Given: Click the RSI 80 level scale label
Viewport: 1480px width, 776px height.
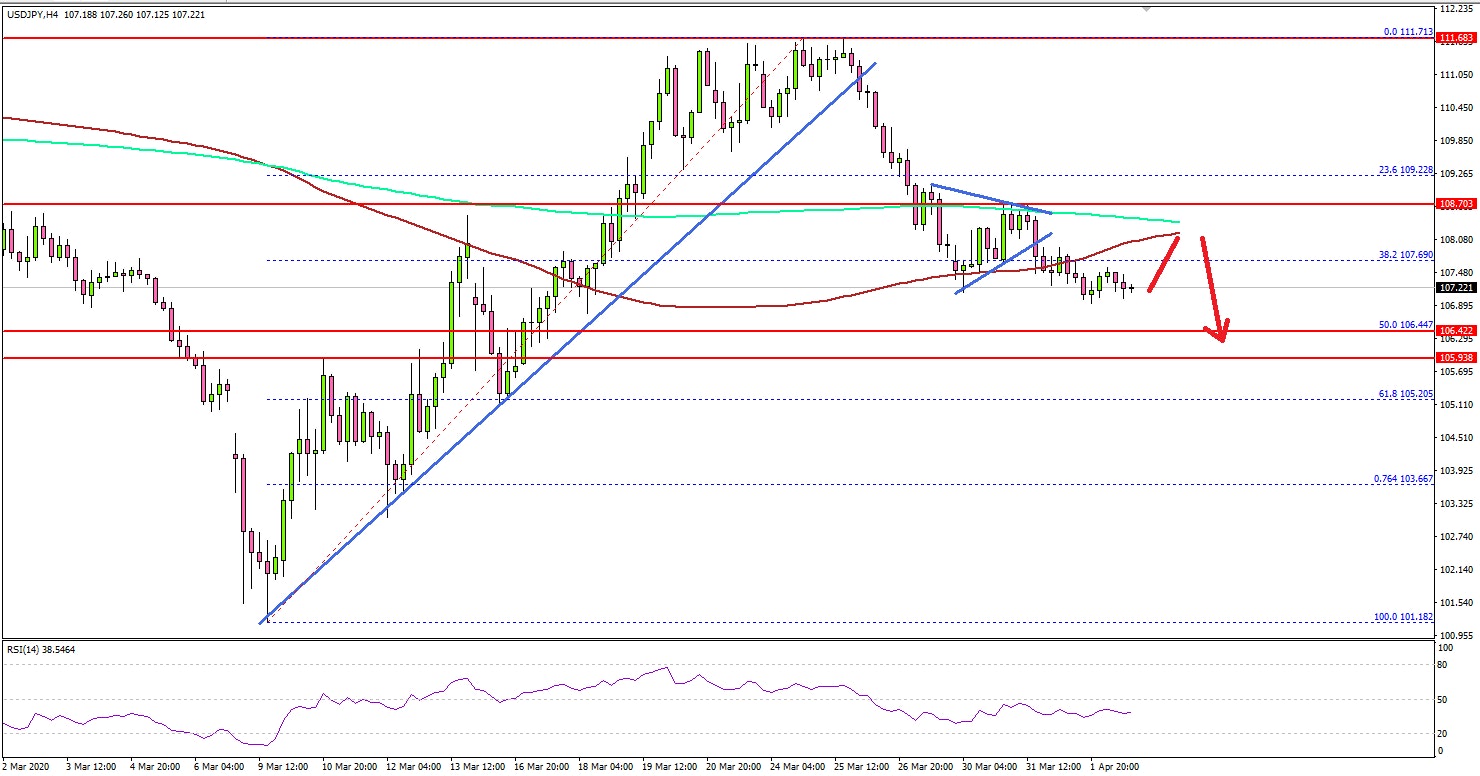Looking at the screenshot, I should [x=1443, y=663].
